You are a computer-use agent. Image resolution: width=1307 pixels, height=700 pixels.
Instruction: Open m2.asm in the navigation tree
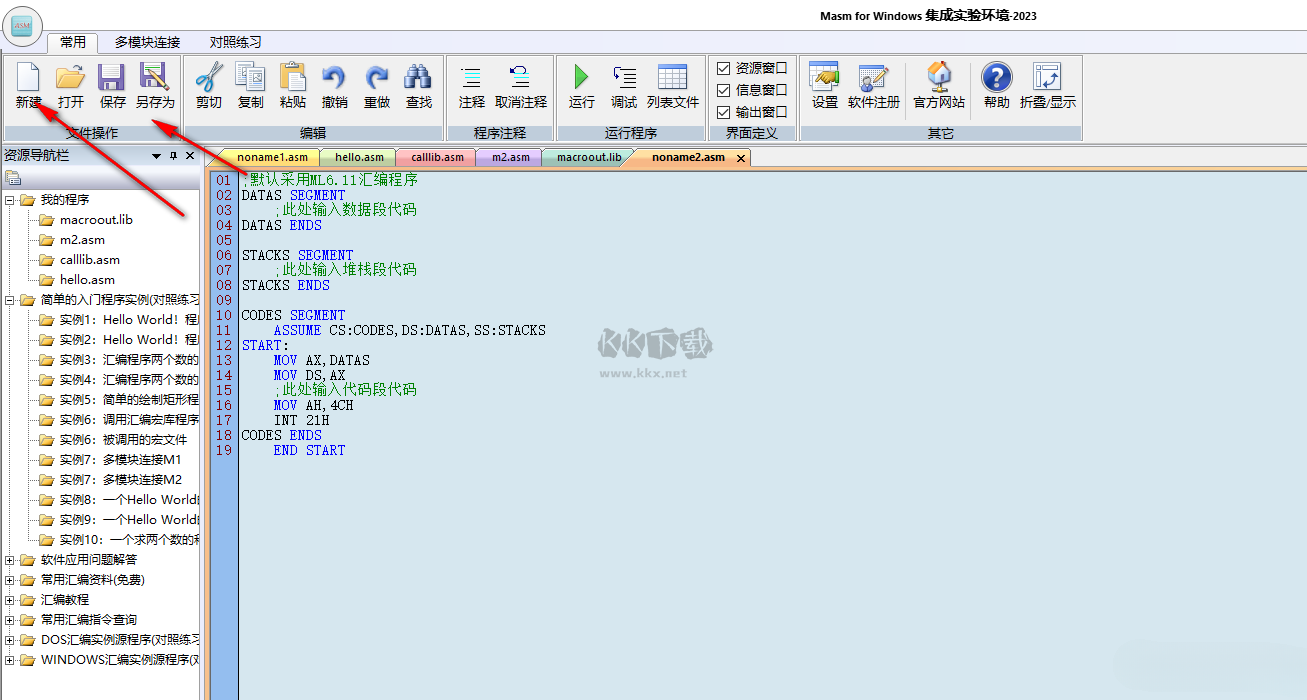click(82, 240)
